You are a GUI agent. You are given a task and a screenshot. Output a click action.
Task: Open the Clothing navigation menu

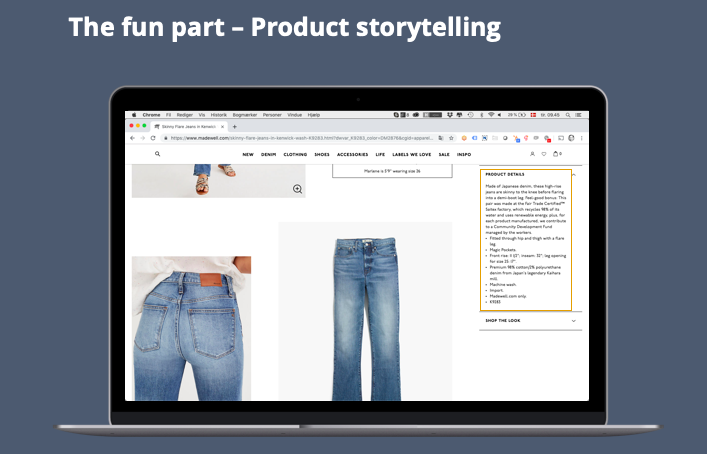(295, 154)
